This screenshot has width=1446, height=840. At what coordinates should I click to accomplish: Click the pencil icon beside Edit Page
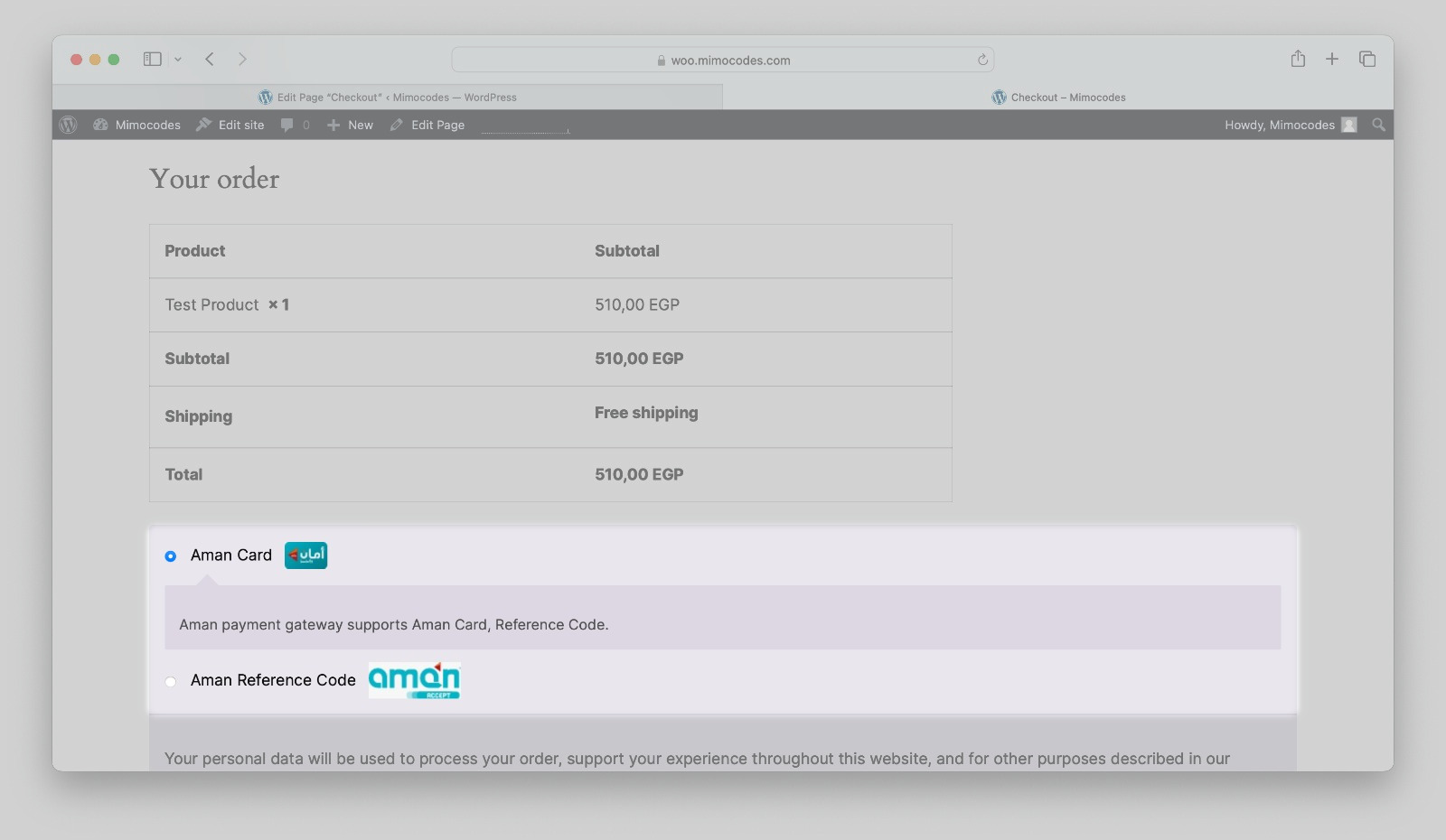click(396, 125)
